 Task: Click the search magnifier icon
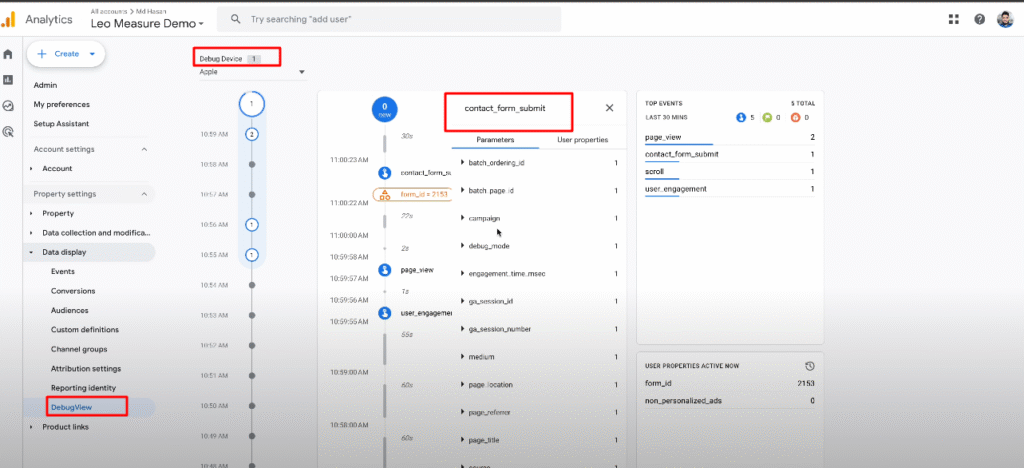(236, 20)
